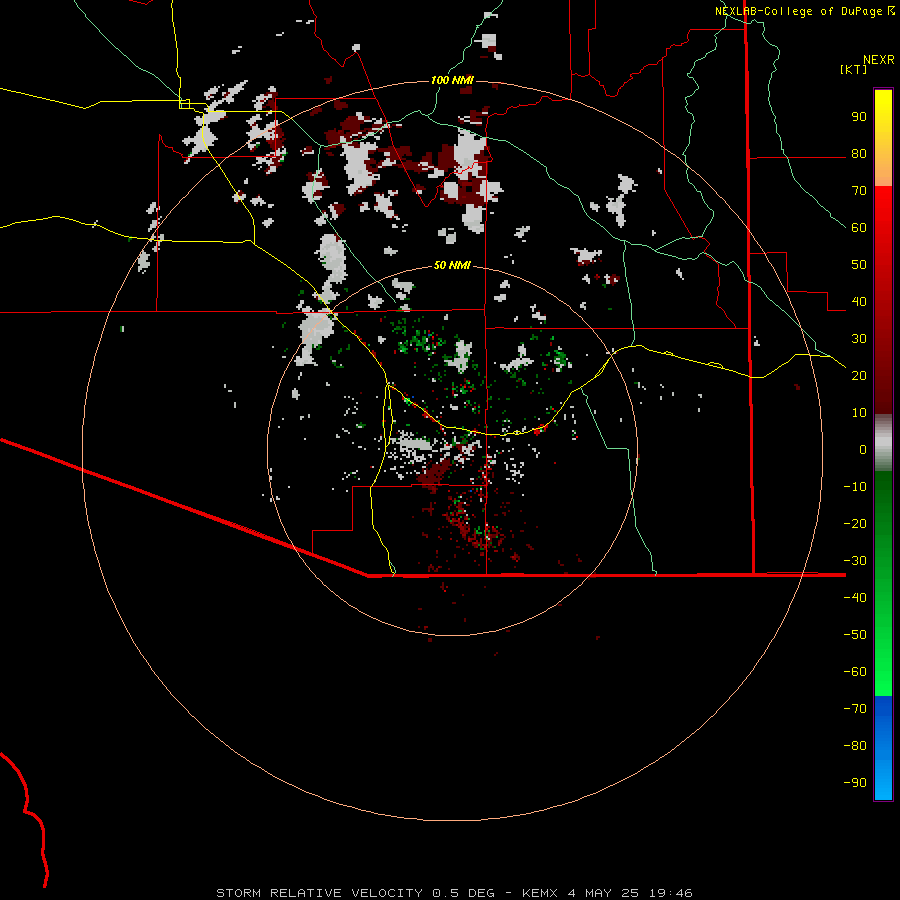The image size is (900, 900).
Task: Click the -80 value on the velocity scale
Action: tap(855, 746)
